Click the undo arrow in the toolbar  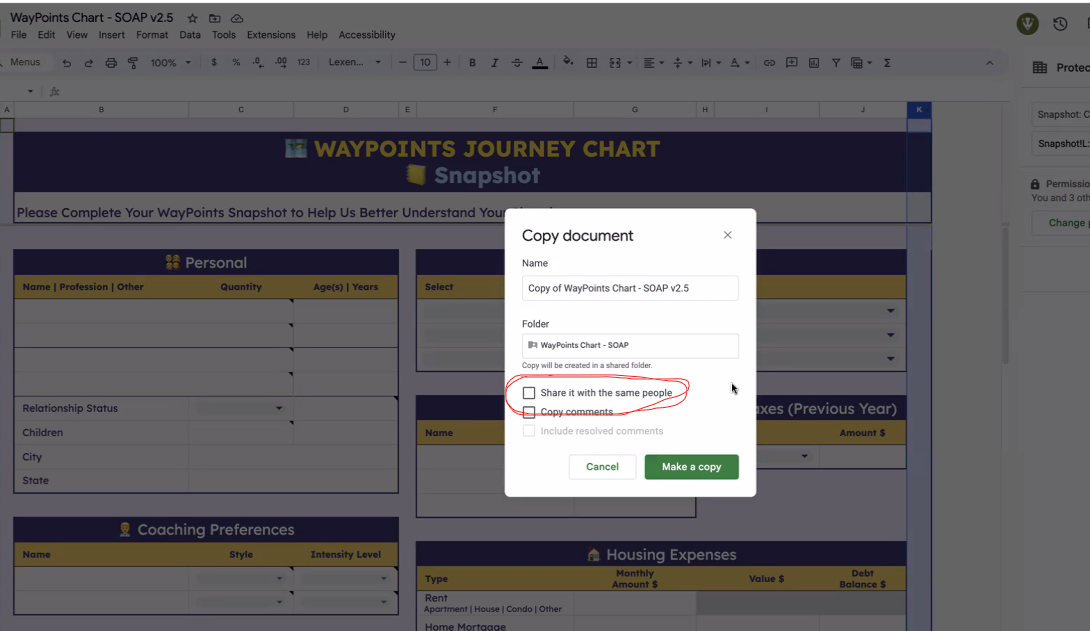click(67, 63)
